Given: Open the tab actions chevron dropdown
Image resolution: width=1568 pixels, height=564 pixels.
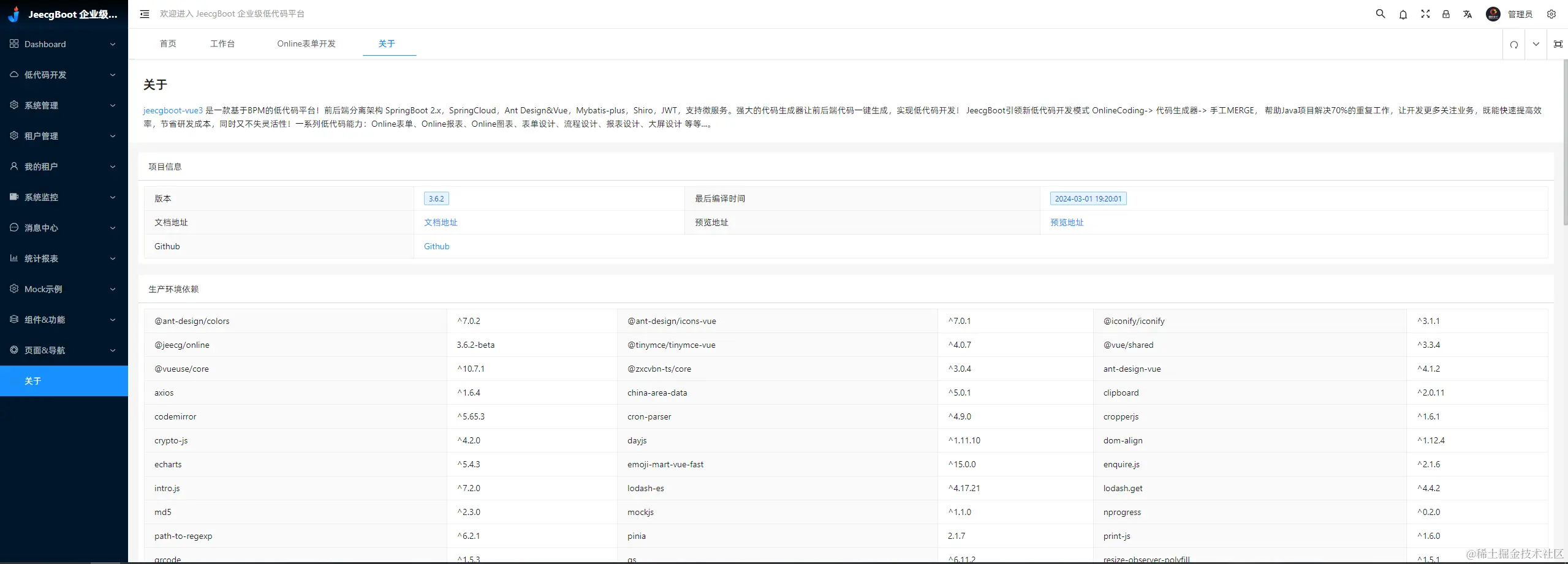Looking at the screenshot, I should click(x=1536, y=44).
